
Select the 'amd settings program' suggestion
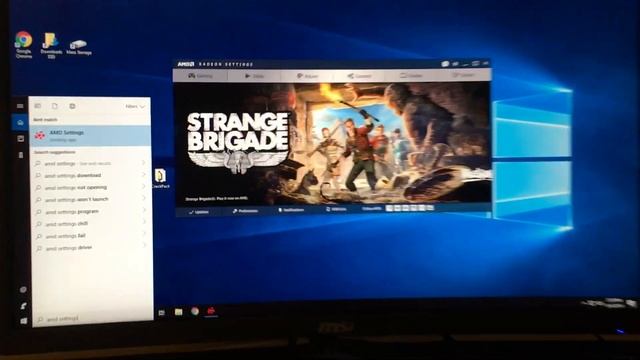coord(90,212)
